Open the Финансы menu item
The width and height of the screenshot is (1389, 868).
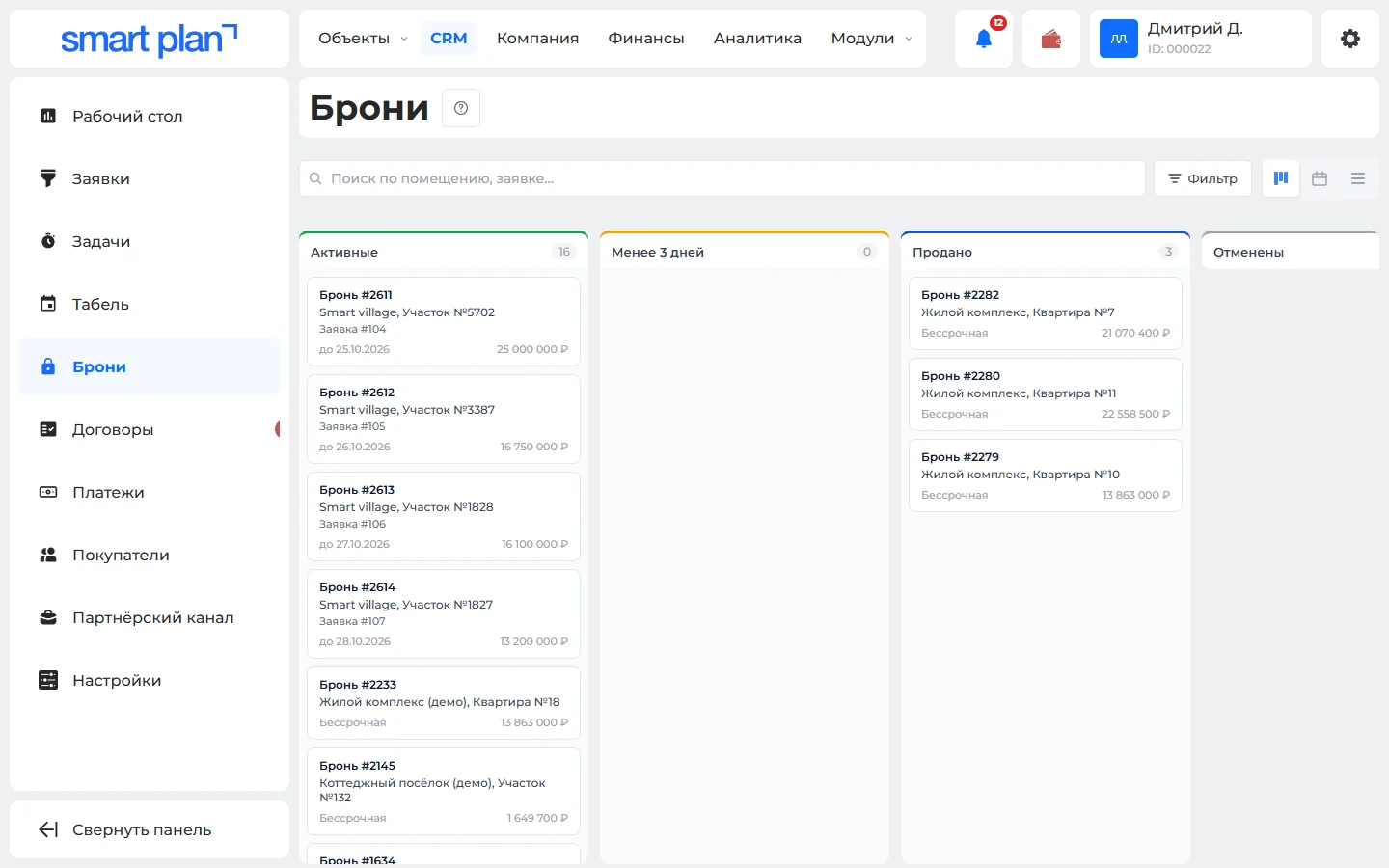pos(646,39)
